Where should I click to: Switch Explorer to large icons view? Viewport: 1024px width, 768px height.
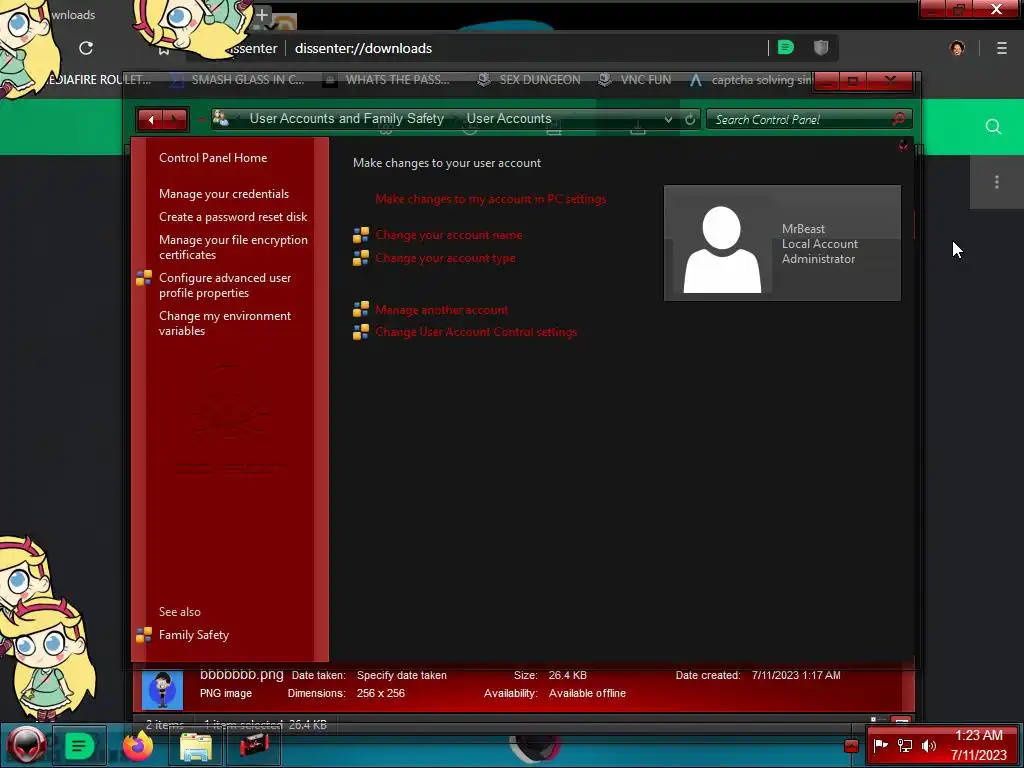point(902,722)
